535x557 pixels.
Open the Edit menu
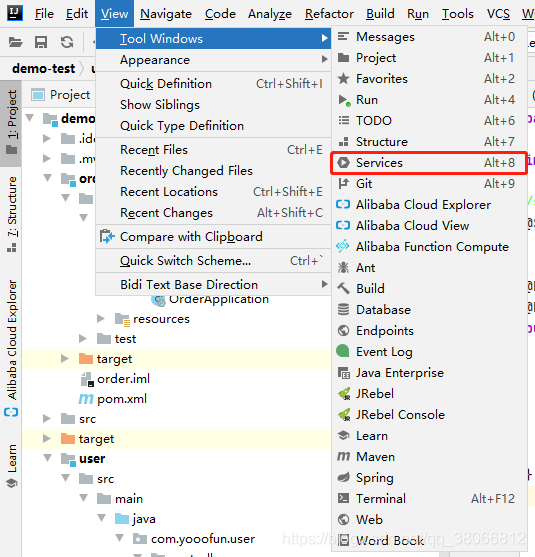pyautogui.click(x=77, y=13)
